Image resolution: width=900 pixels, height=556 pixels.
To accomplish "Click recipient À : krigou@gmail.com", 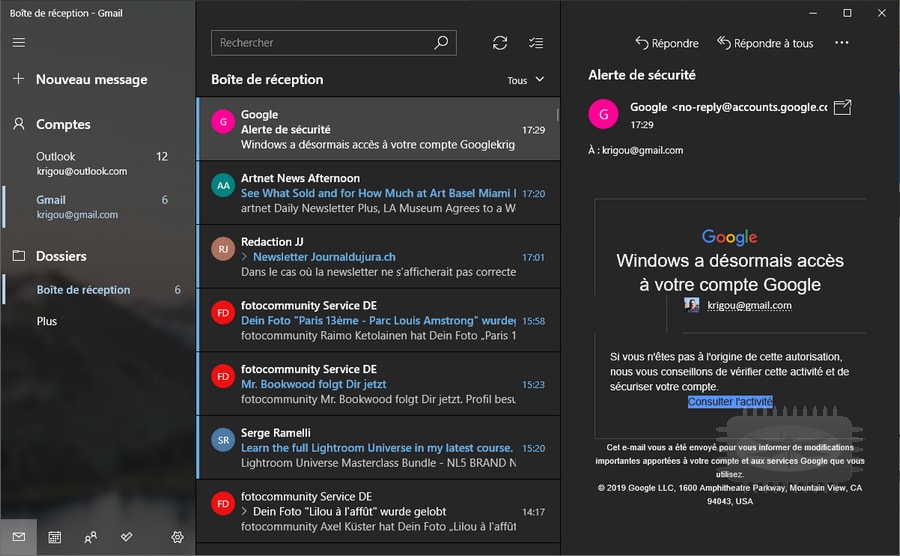I will tap(635, 150).
